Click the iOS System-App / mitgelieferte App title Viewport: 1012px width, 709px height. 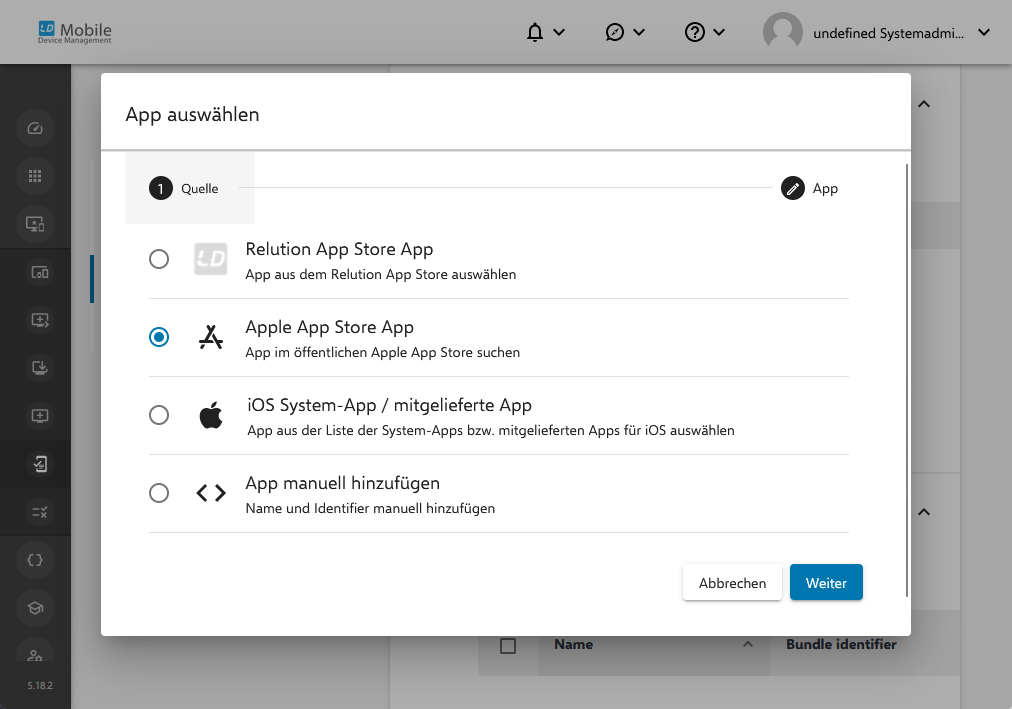click(x=389, y=405)
